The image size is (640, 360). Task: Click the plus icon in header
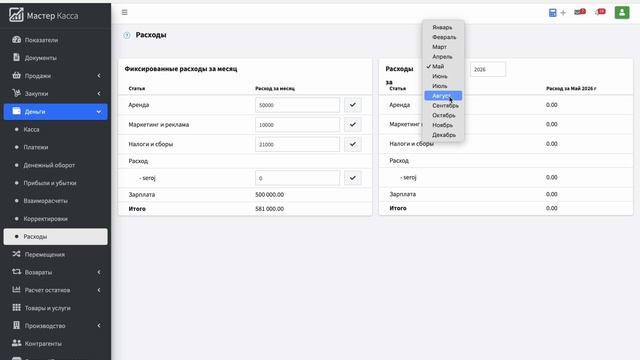click(x=563, y=13)
